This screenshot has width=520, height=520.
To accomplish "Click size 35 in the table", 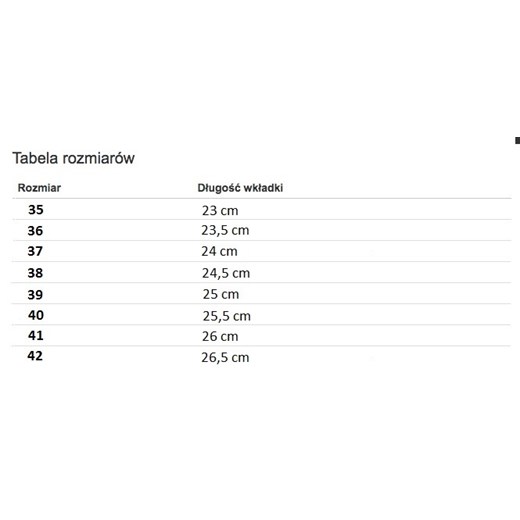I will 36,210.
